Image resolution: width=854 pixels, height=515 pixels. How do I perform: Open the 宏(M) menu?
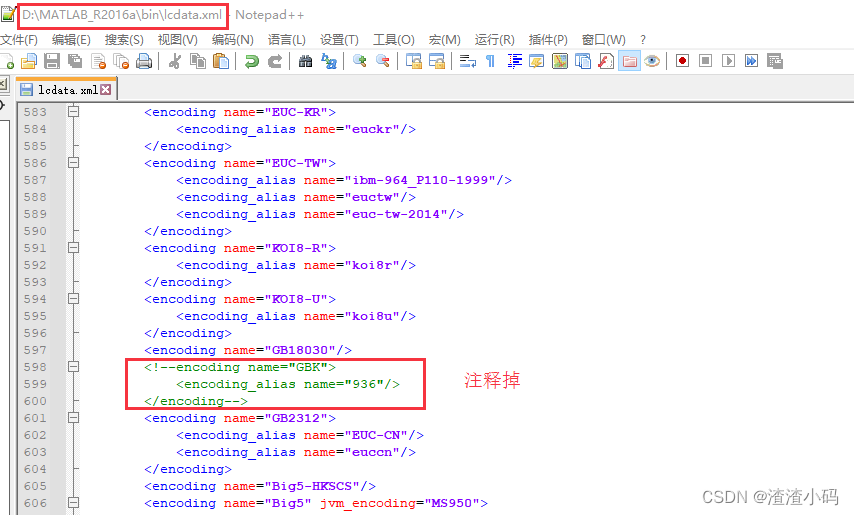(444, 40)
